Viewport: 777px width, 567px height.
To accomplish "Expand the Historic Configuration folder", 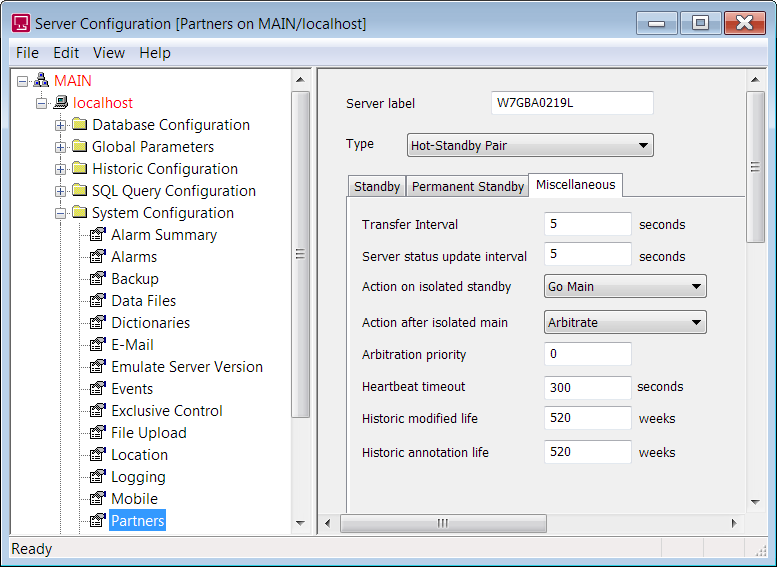I will coord(61,169).
